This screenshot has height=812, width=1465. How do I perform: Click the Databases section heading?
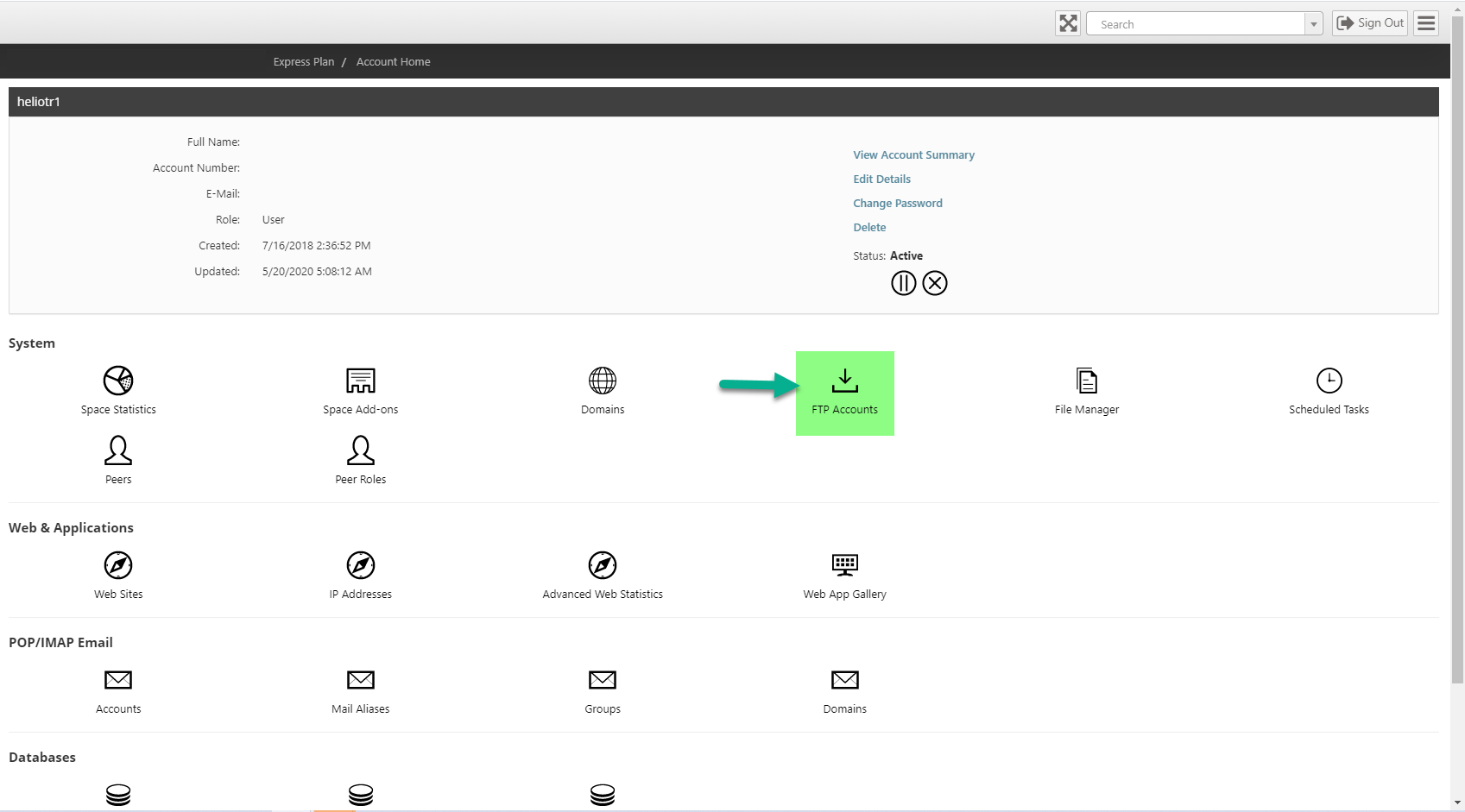(42, 758)
